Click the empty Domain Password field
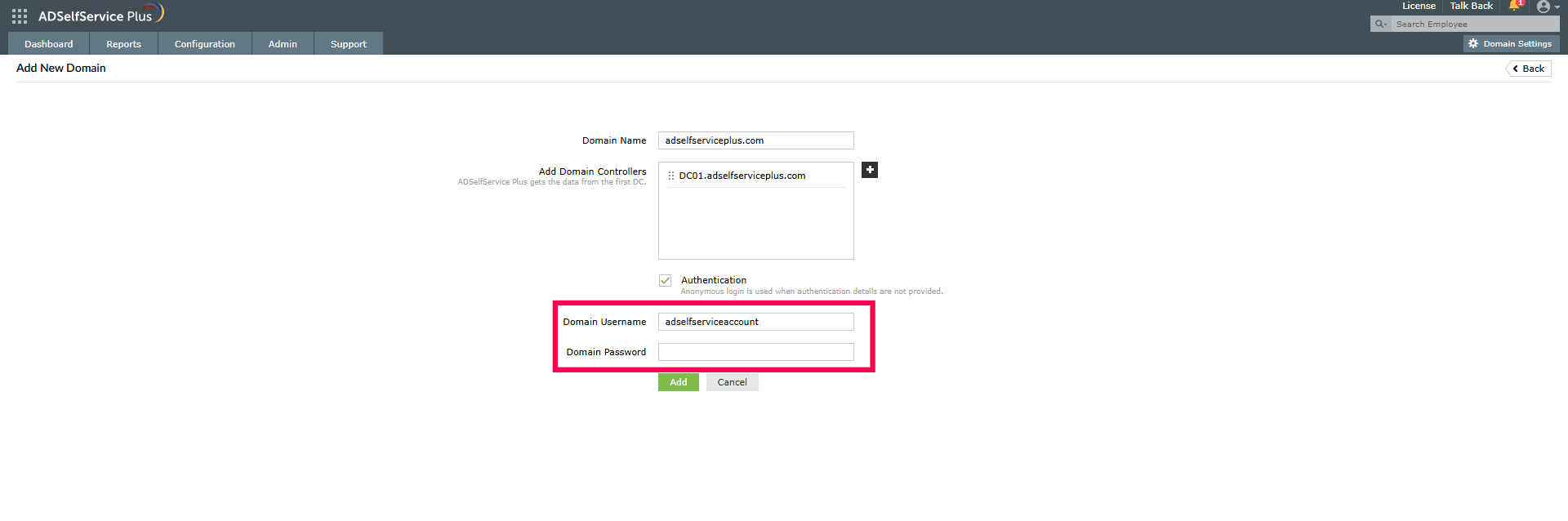Screen dimensions: 1568x521 point(756,352)
